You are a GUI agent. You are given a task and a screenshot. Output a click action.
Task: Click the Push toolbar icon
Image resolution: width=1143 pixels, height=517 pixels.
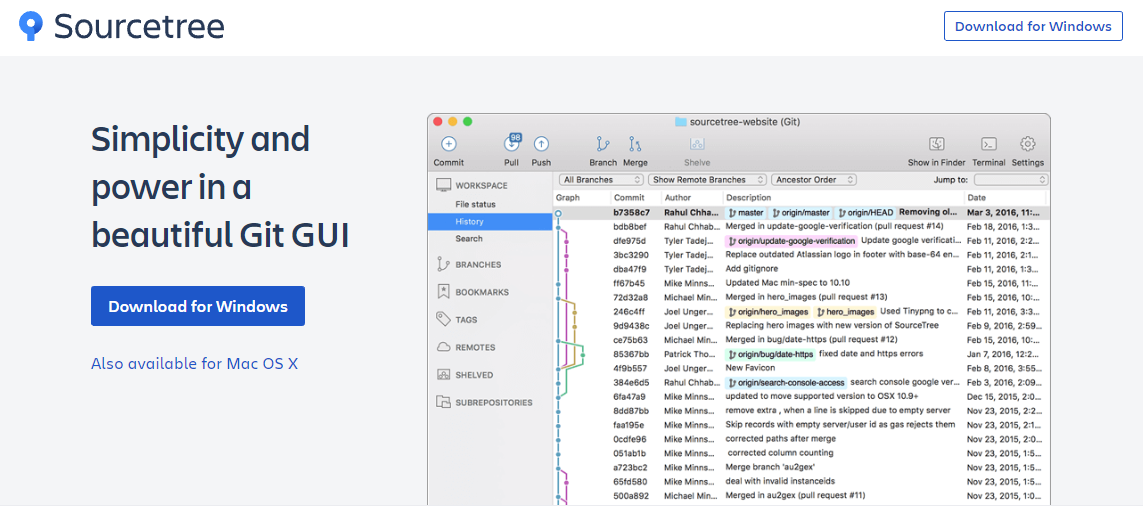pyautogui.click(x=541, y=144)
